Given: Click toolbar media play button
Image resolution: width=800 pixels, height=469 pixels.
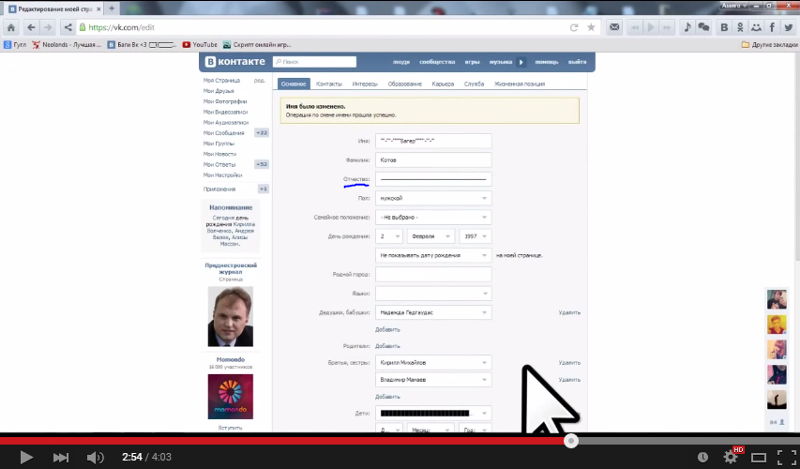Looking at the screenshot, I should [651, 28].
